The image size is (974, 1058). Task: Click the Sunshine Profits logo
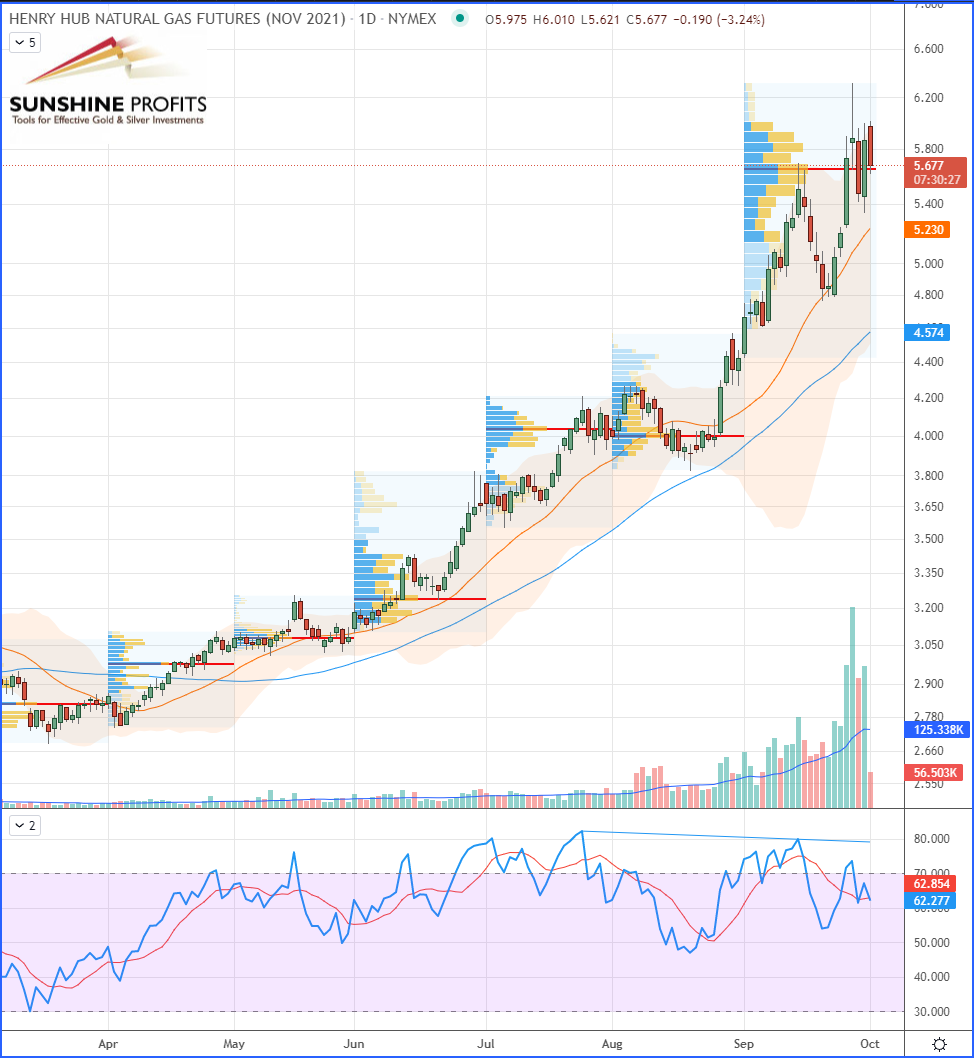(x=108, y=81)
